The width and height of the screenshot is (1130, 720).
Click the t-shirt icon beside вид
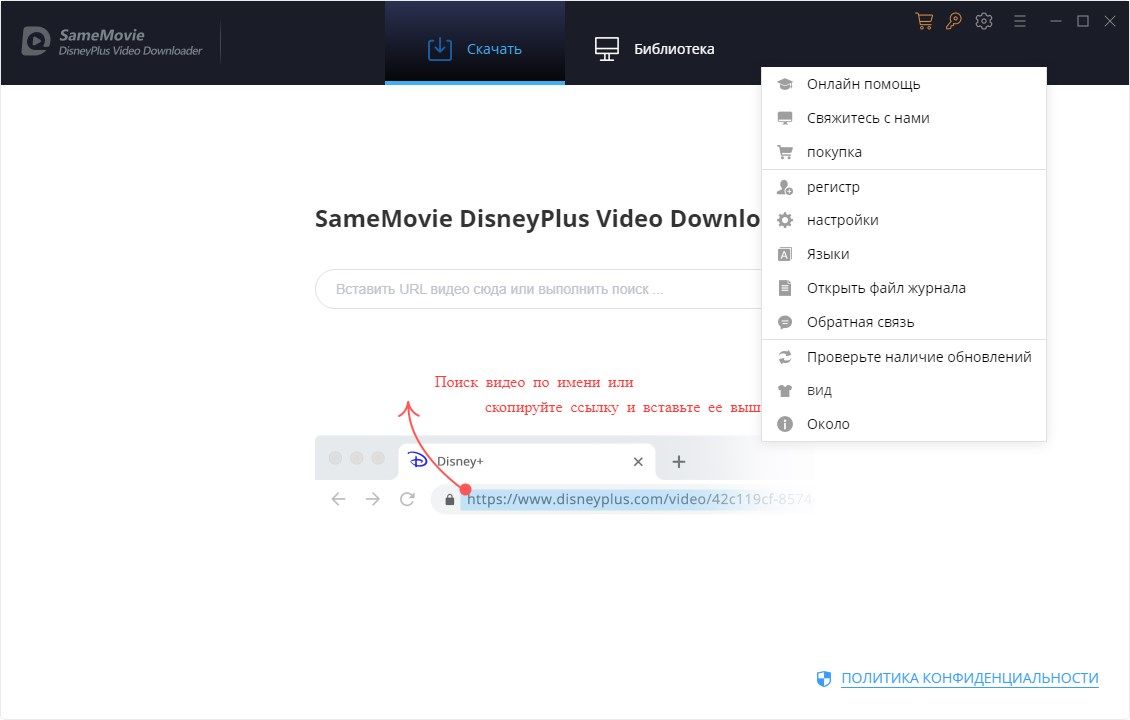[x=785, y=391]
